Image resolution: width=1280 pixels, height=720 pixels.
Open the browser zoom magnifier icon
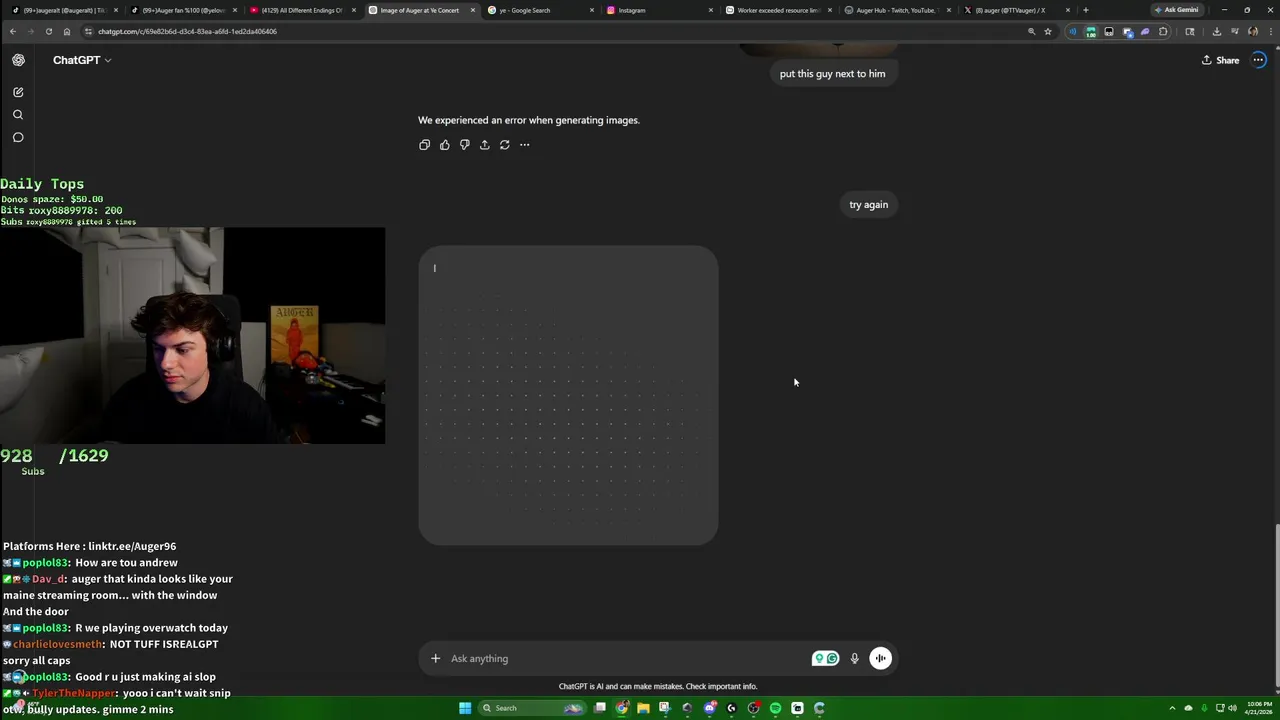click(x=1031, y=31)
